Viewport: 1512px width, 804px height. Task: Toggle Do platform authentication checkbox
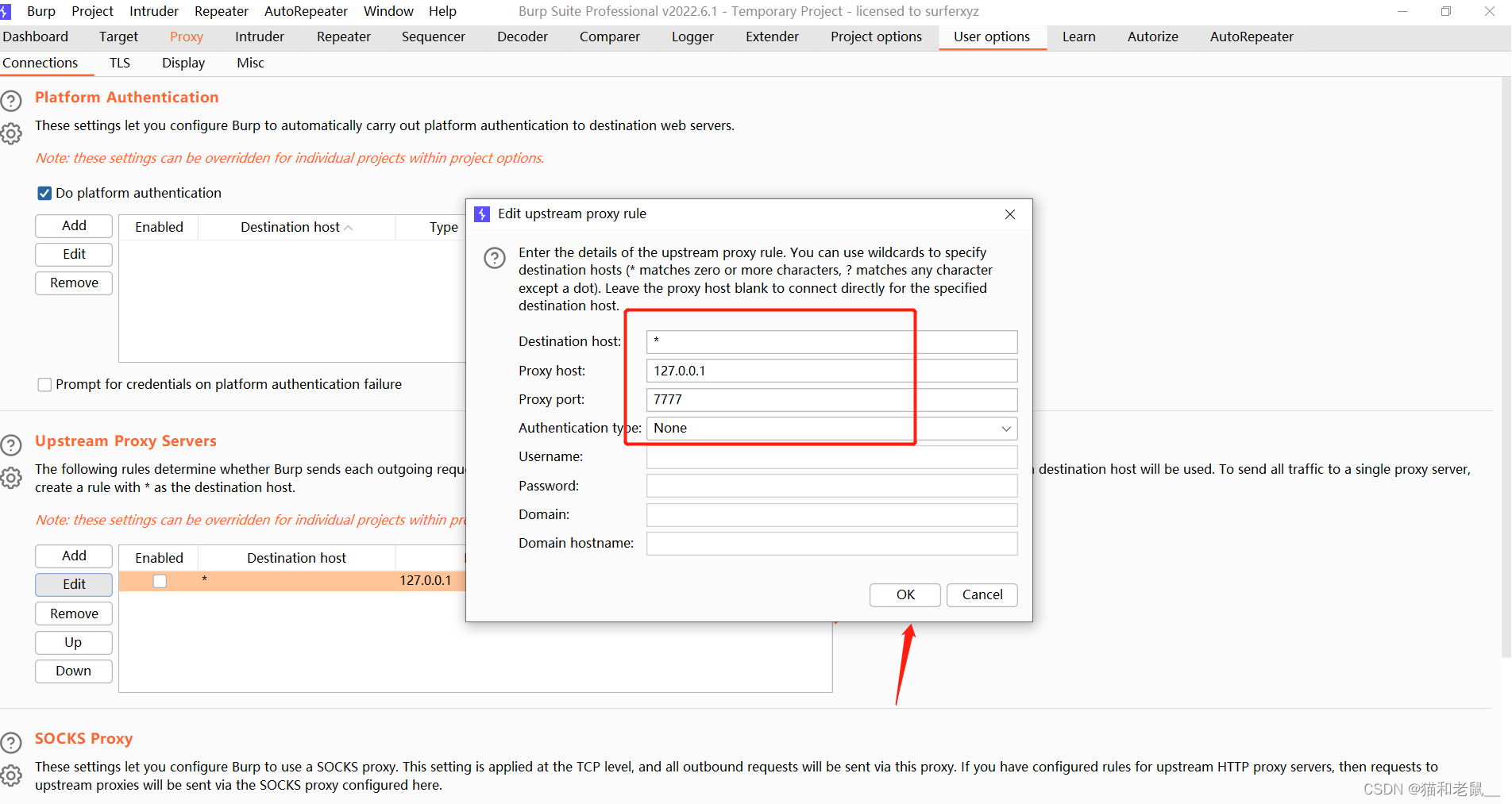pyautogui.click(x=44, y=194)
